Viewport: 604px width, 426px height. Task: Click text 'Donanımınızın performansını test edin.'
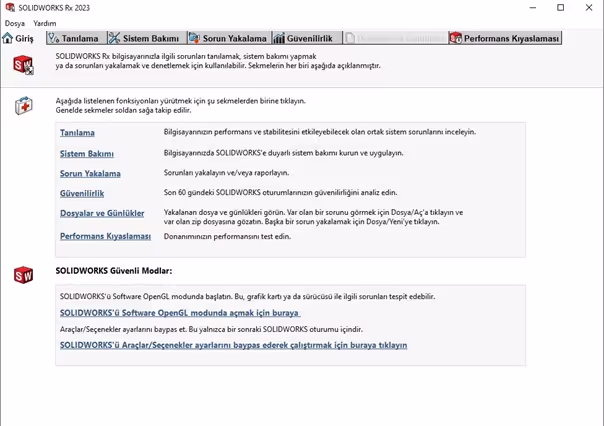[x=227, y=236]
